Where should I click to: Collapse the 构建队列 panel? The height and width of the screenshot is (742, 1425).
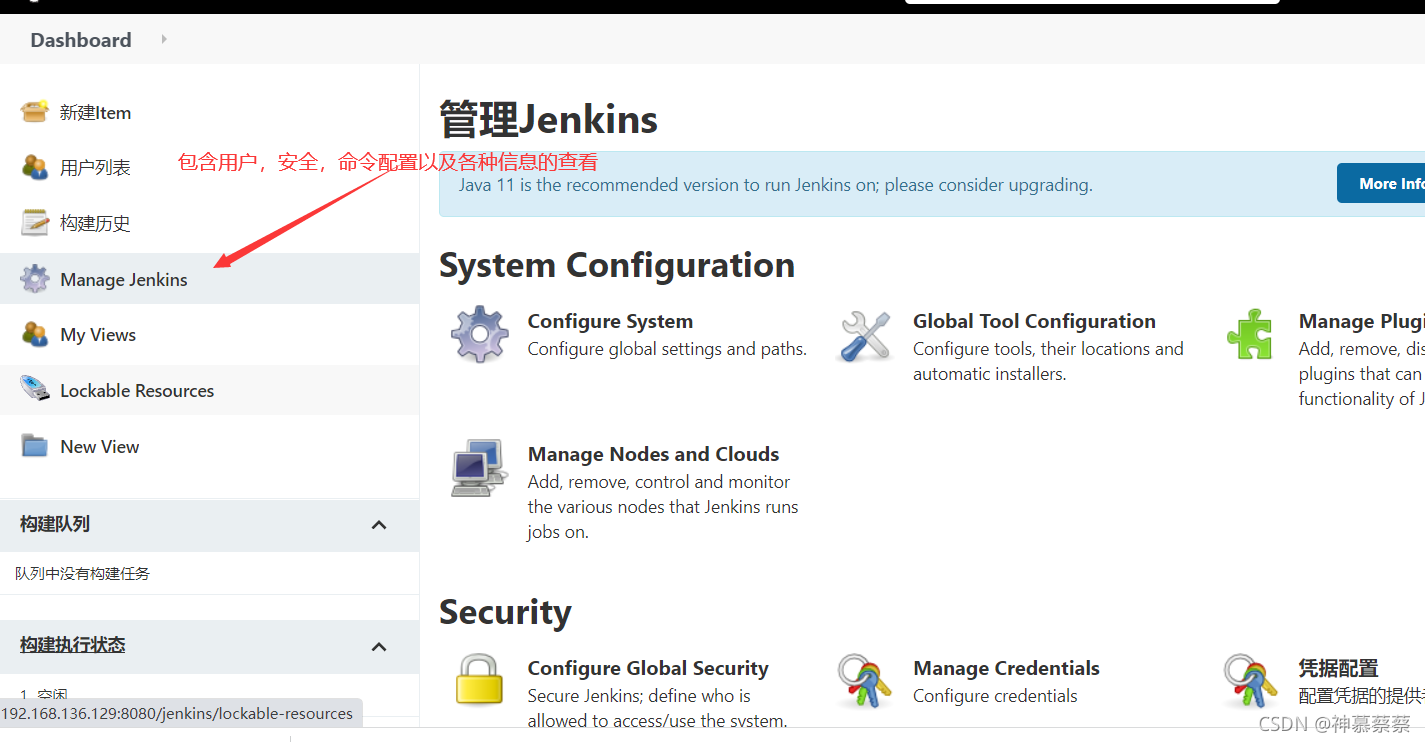click(379, 525)
